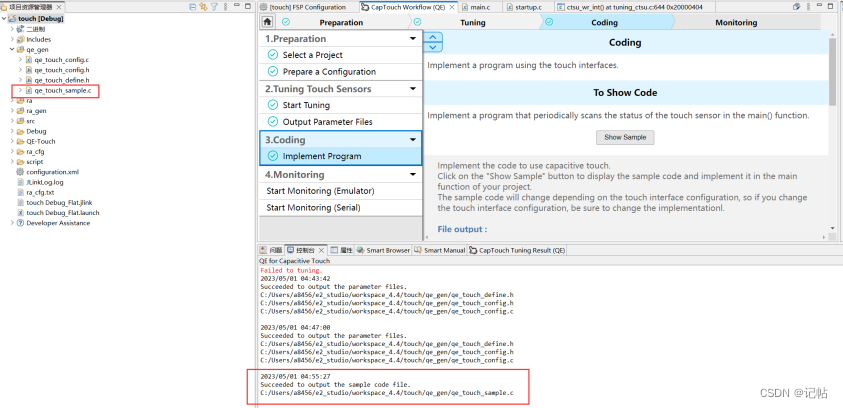This screenshot has width=843, height=408.
Task: Click the check icon beside Select a Project
Action: (x=273, y=55)
